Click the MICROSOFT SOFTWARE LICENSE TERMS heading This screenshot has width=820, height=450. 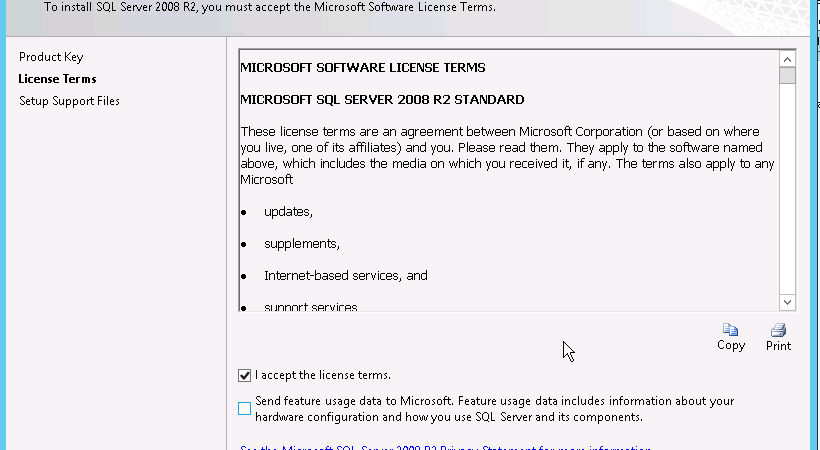tap(363, 68)
